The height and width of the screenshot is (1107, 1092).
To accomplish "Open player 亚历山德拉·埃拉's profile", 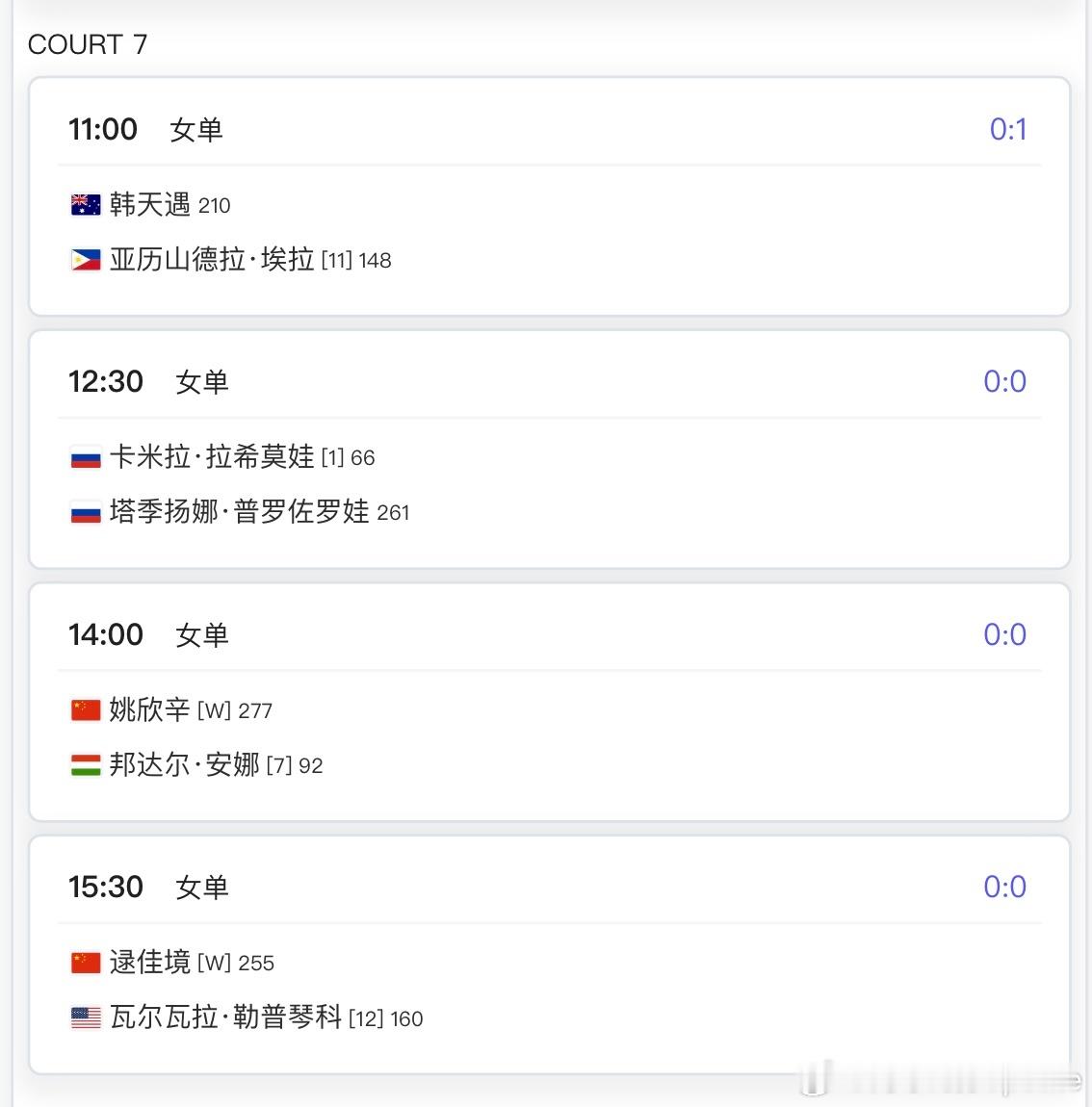I will 212,260.
